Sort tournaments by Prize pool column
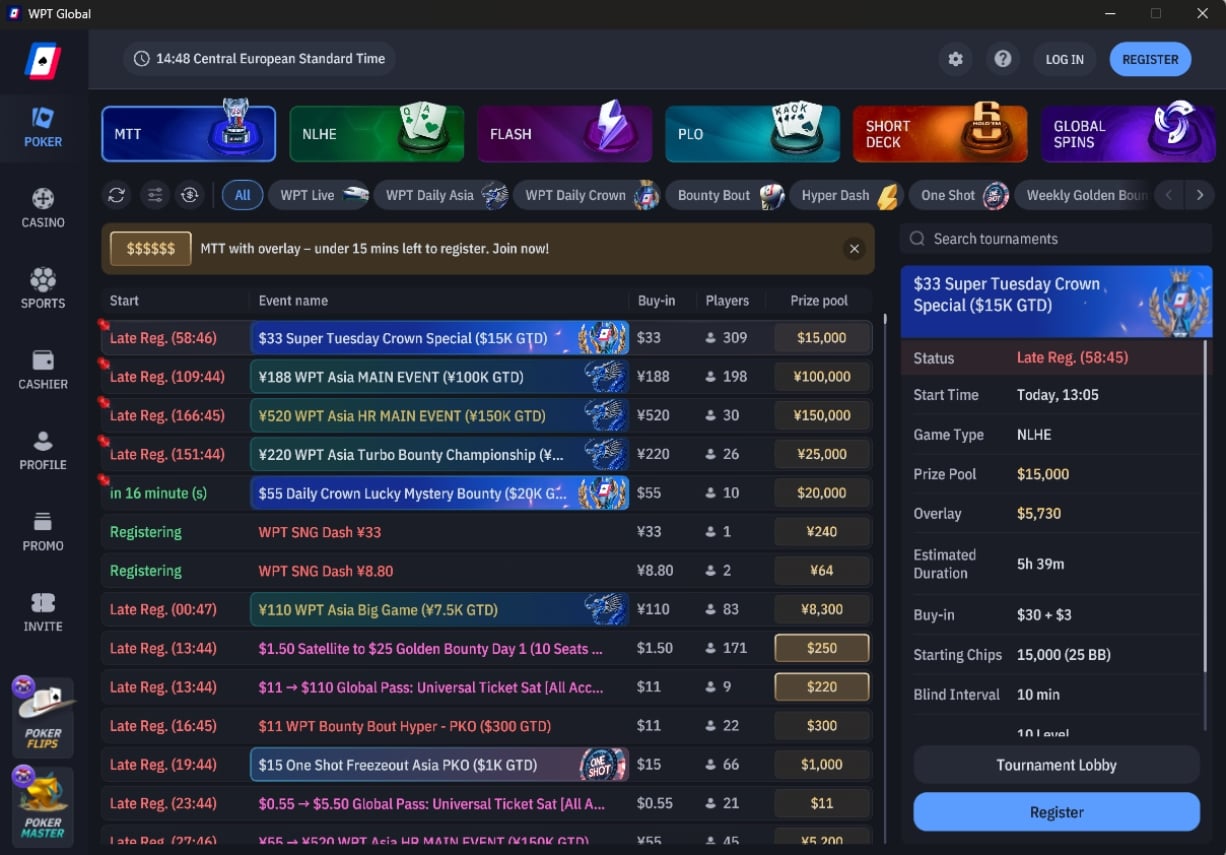Image resolution: width=1226 pixels, height=855 pixels. coord(819,300)
